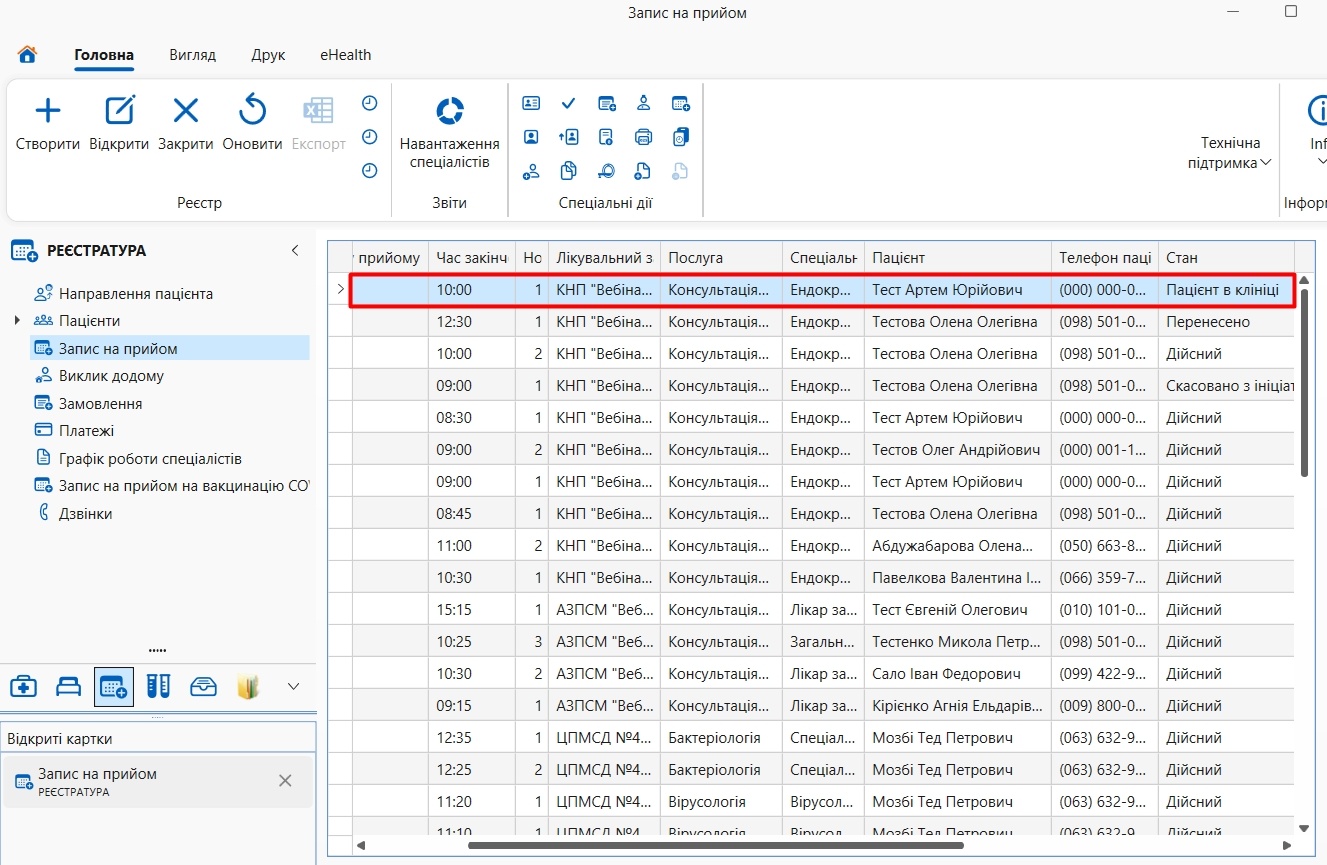Click the add-person icon in Спеціальні дії

tap(531, 171)
